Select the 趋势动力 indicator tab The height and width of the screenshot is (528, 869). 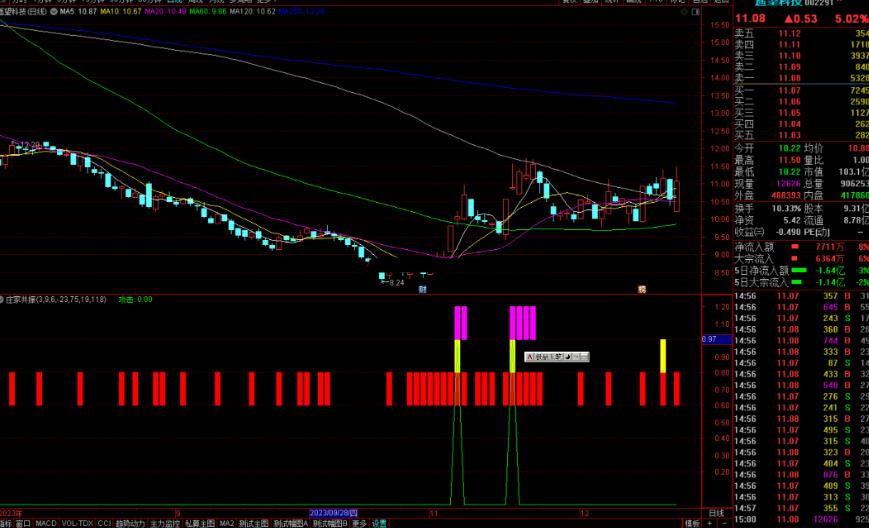[x=130, y=524]
